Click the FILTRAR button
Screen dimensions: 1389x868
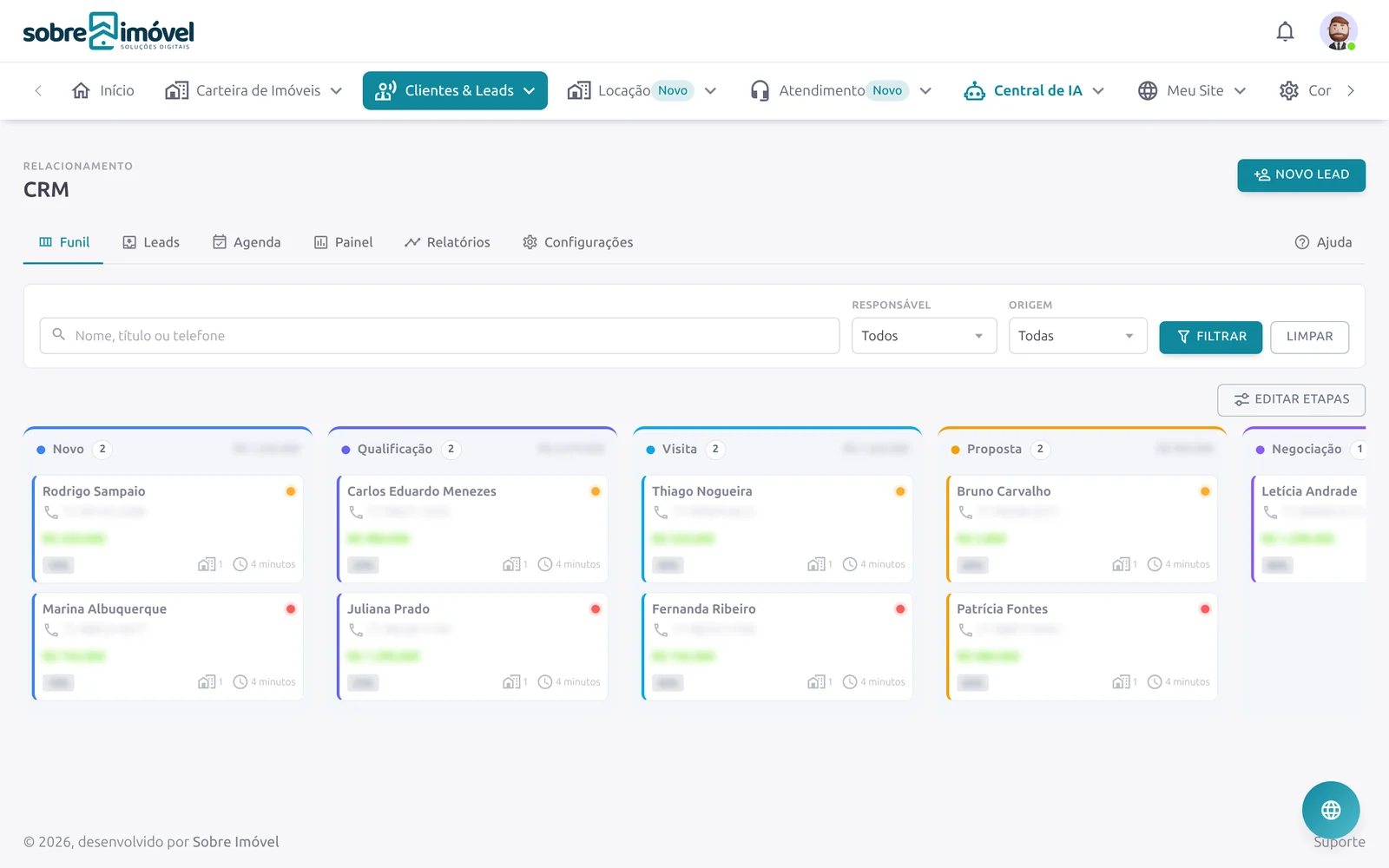[1210, 337]
